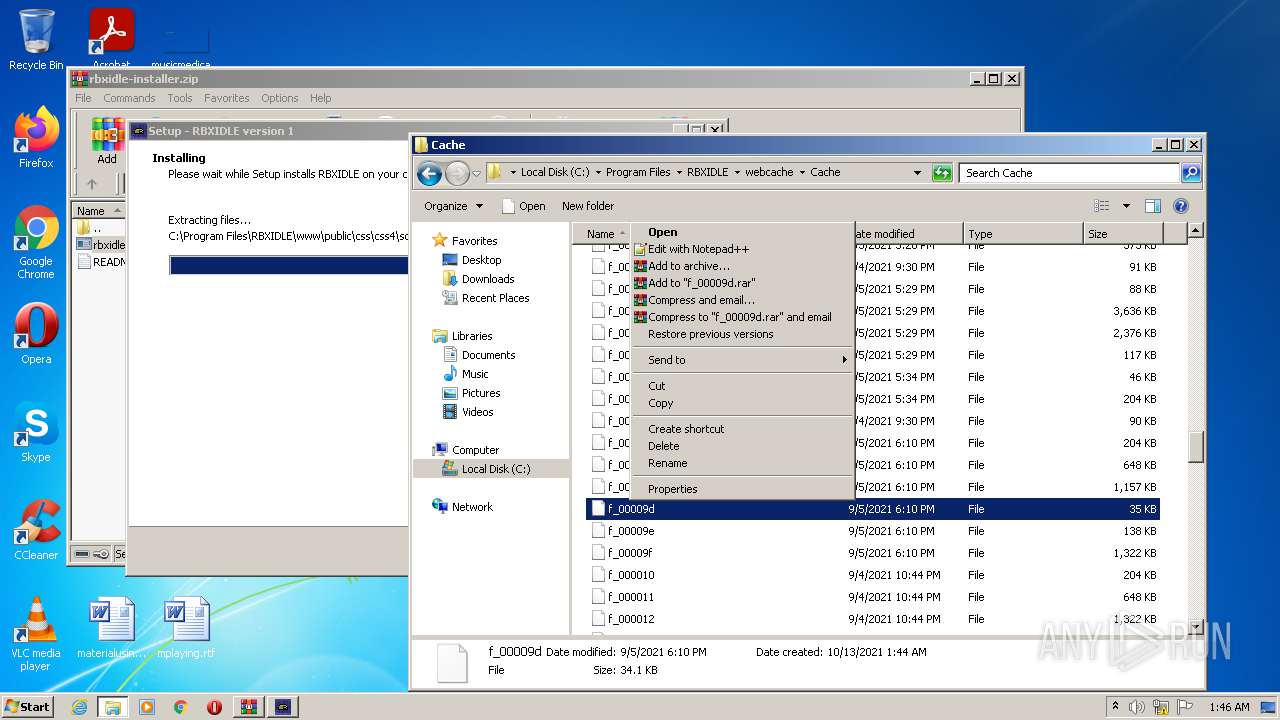This screenshot has width=1280, height=720.
Task: Click the Start button
Action: [27, 707]
